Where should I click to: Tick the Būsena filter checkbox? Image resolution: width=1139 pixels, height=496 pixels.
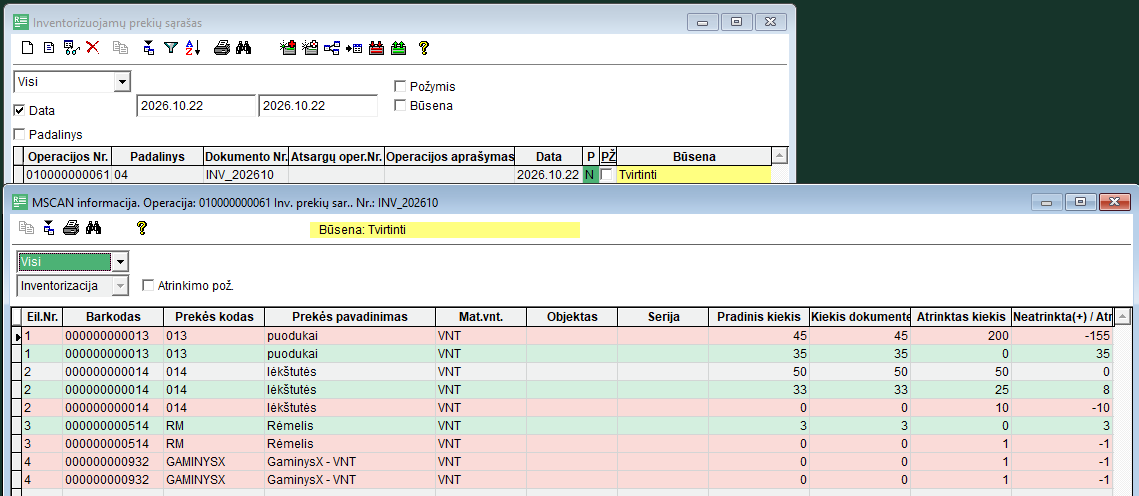pyautogui.click(x=400, y=105)
